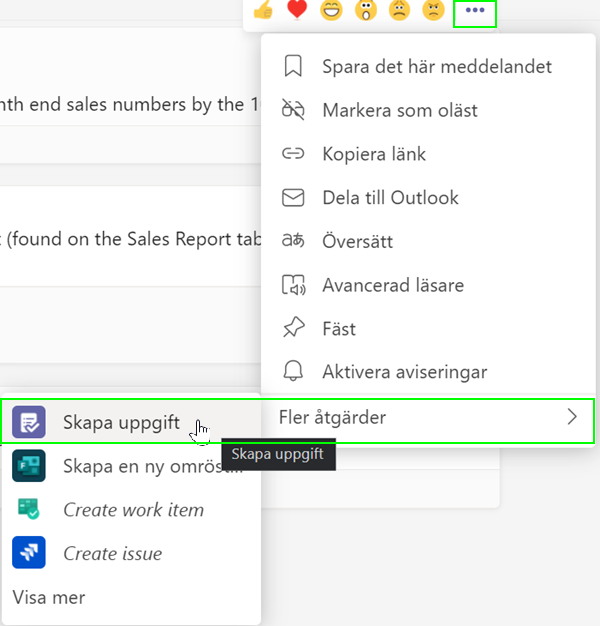Click the Skapa uppgift tasks icon
Screen dimensions: 600x626
[x=29, y=422]
